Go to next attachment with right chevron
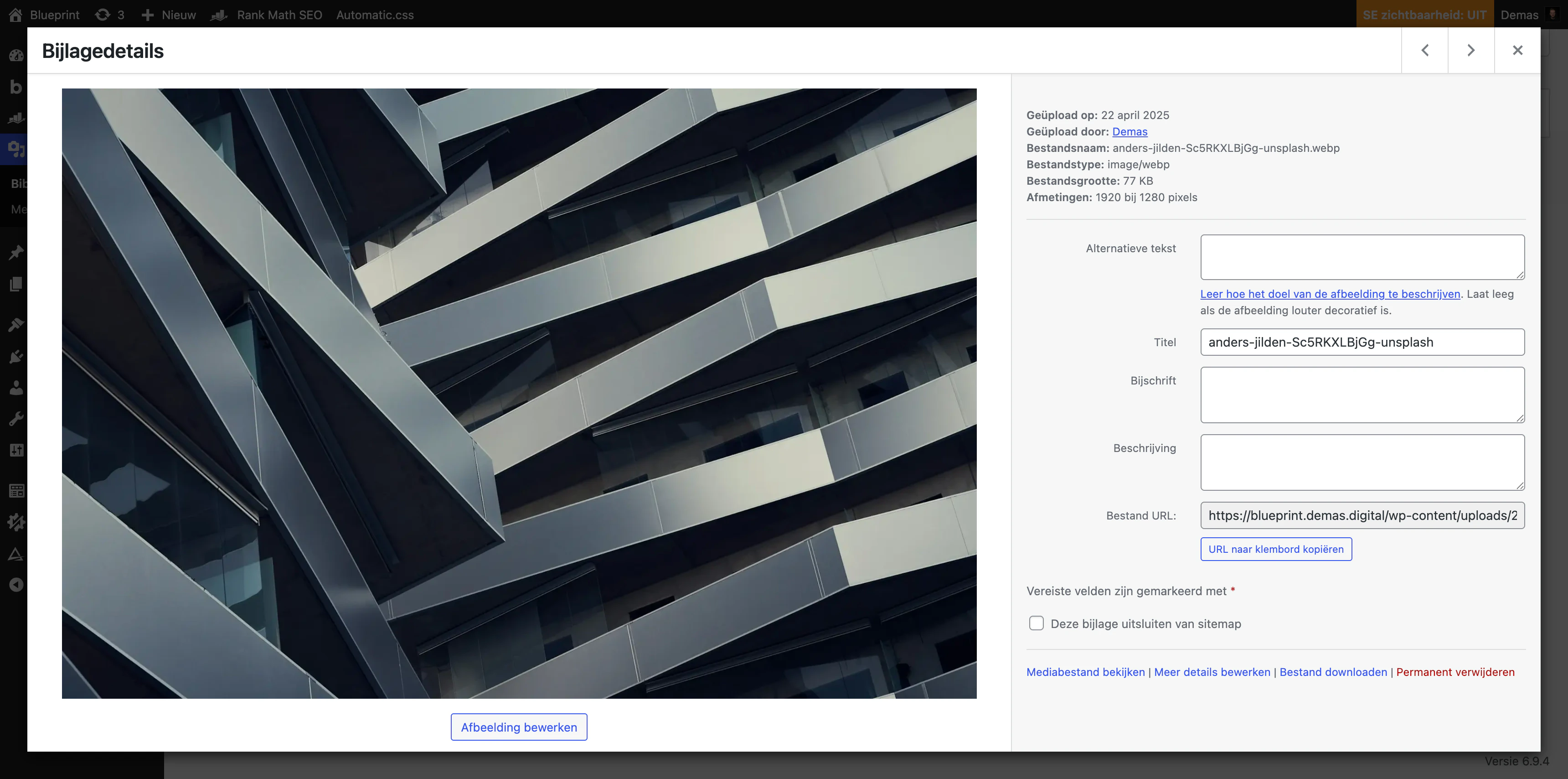Screen dimensions: 1568x779 [1470, 50]
